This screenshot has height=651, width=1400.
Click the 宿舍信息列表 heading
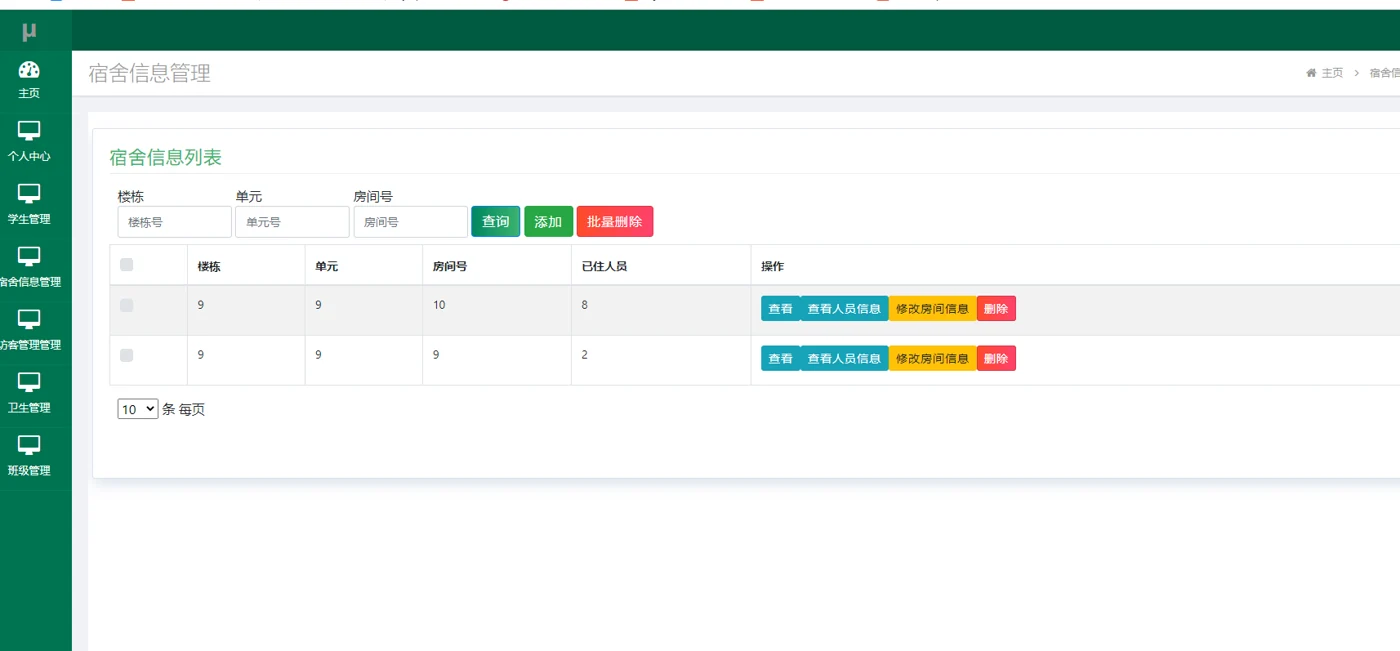(165, 157)
